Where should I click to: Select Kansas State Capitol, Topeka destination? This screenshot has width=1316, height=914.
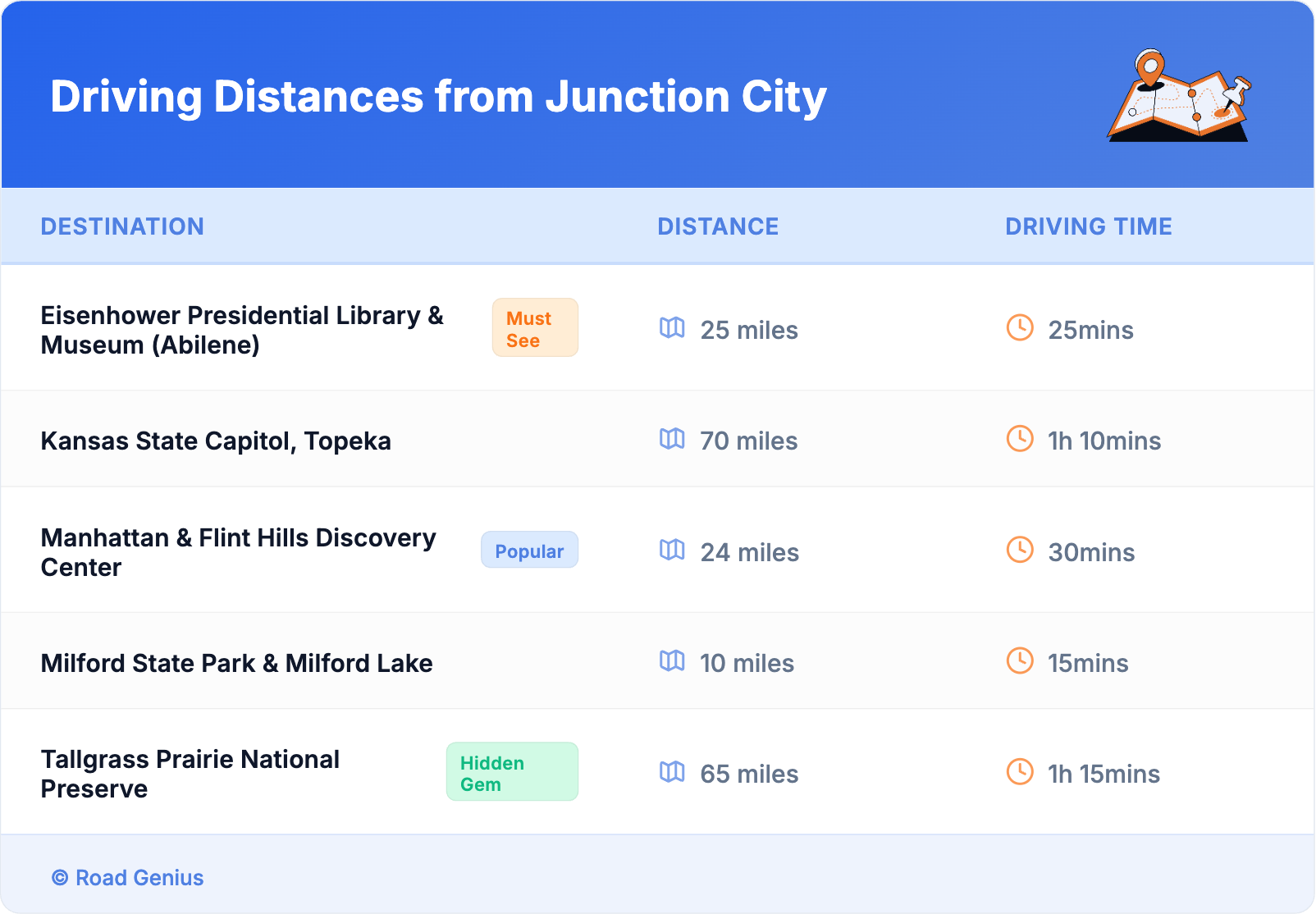tap(216, 441)
